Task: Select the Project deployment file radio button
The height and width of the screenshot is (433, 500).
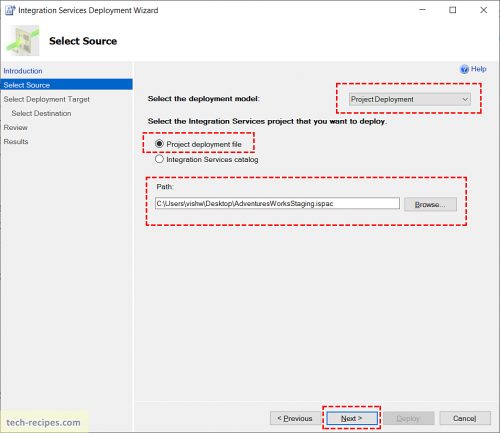Action: pyautogui.click(x=159, y=144)
